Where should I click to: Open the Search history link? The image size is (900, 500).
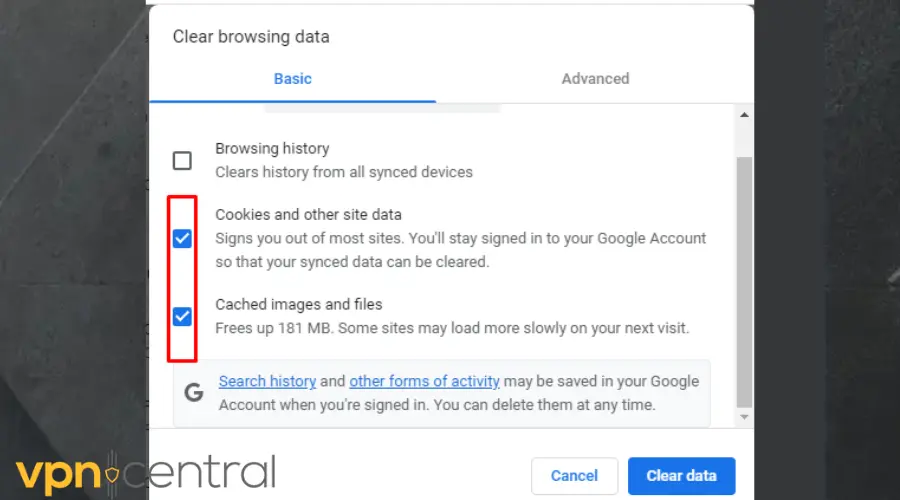pyautogui.click(x=267, y=381)
